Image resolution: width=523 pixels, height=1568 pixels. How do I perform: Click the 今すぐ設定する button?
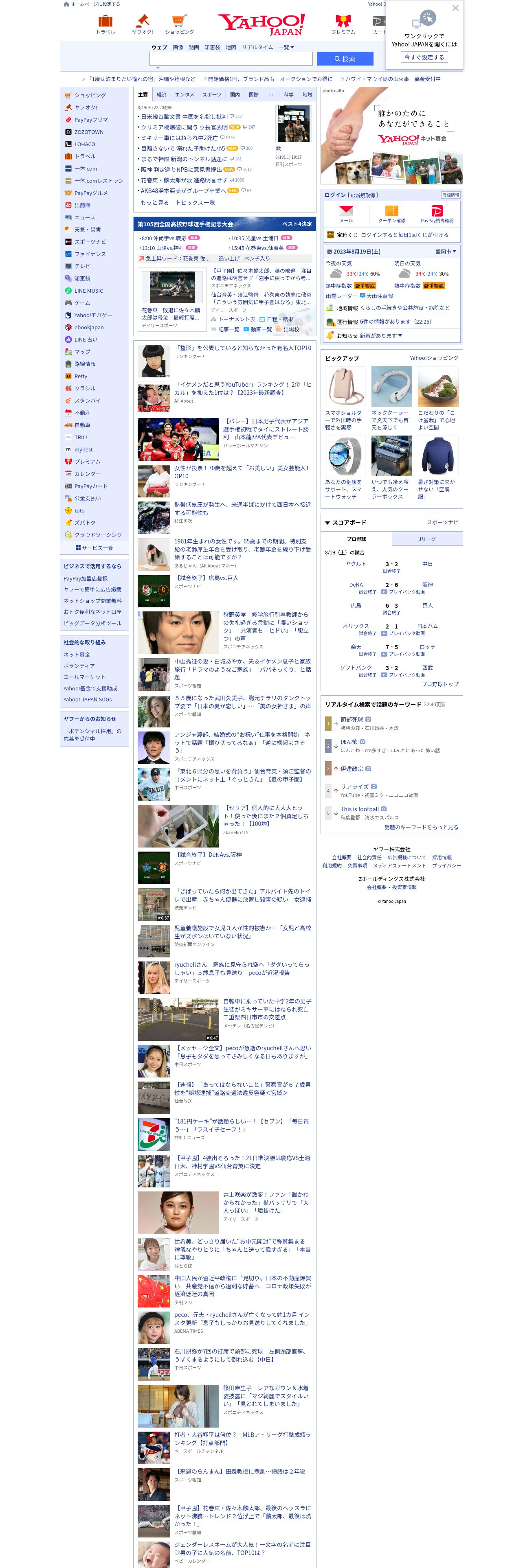(x=424, y=57)
